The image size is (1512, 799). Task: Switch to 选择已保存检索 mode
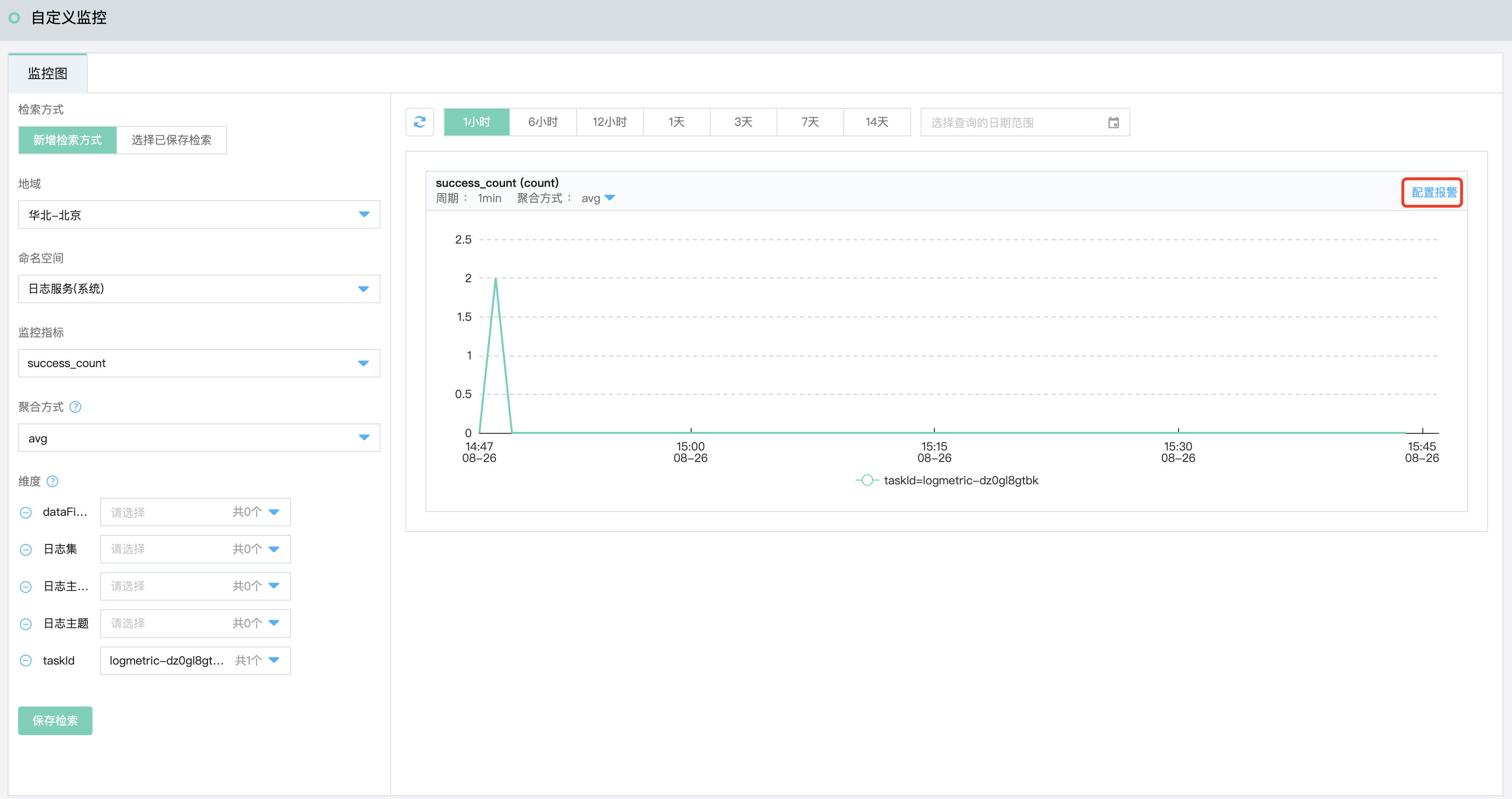(x=171, y=140)
